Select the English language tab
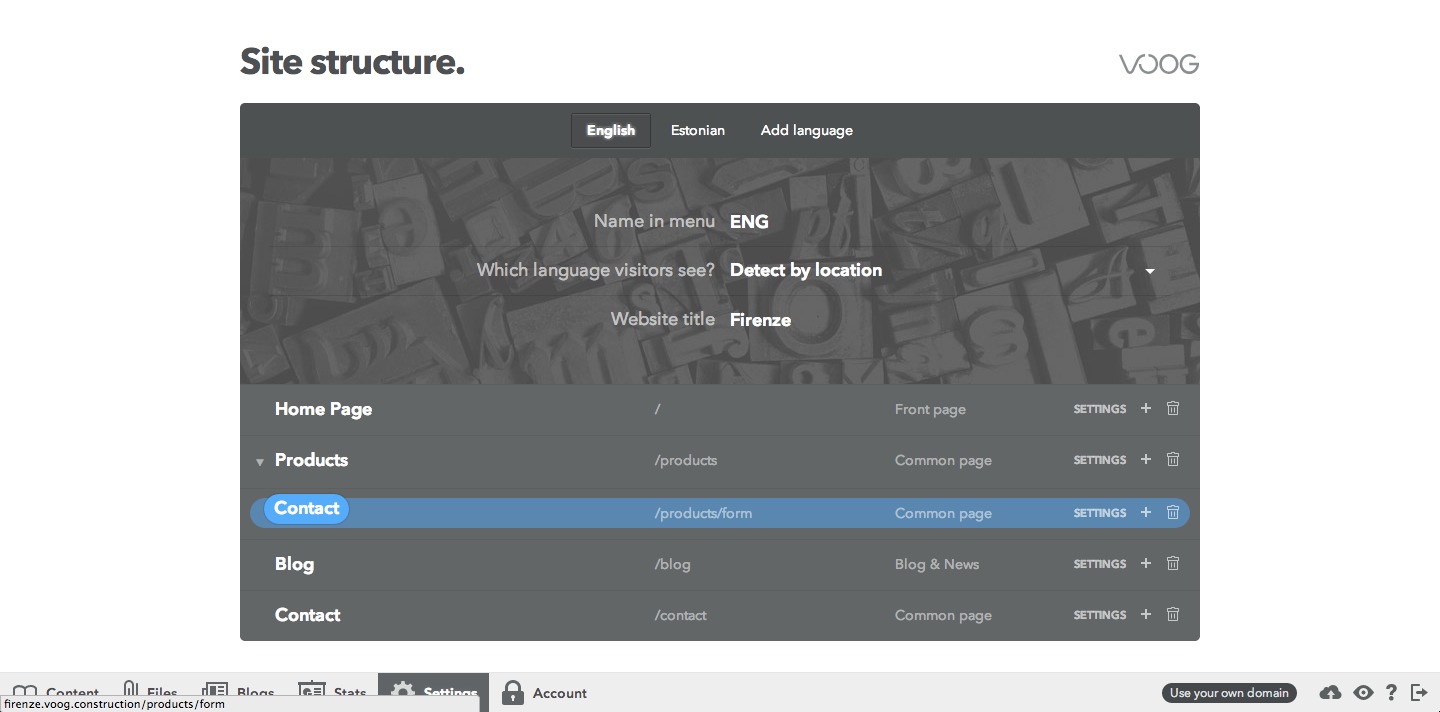 click(611, 130)
